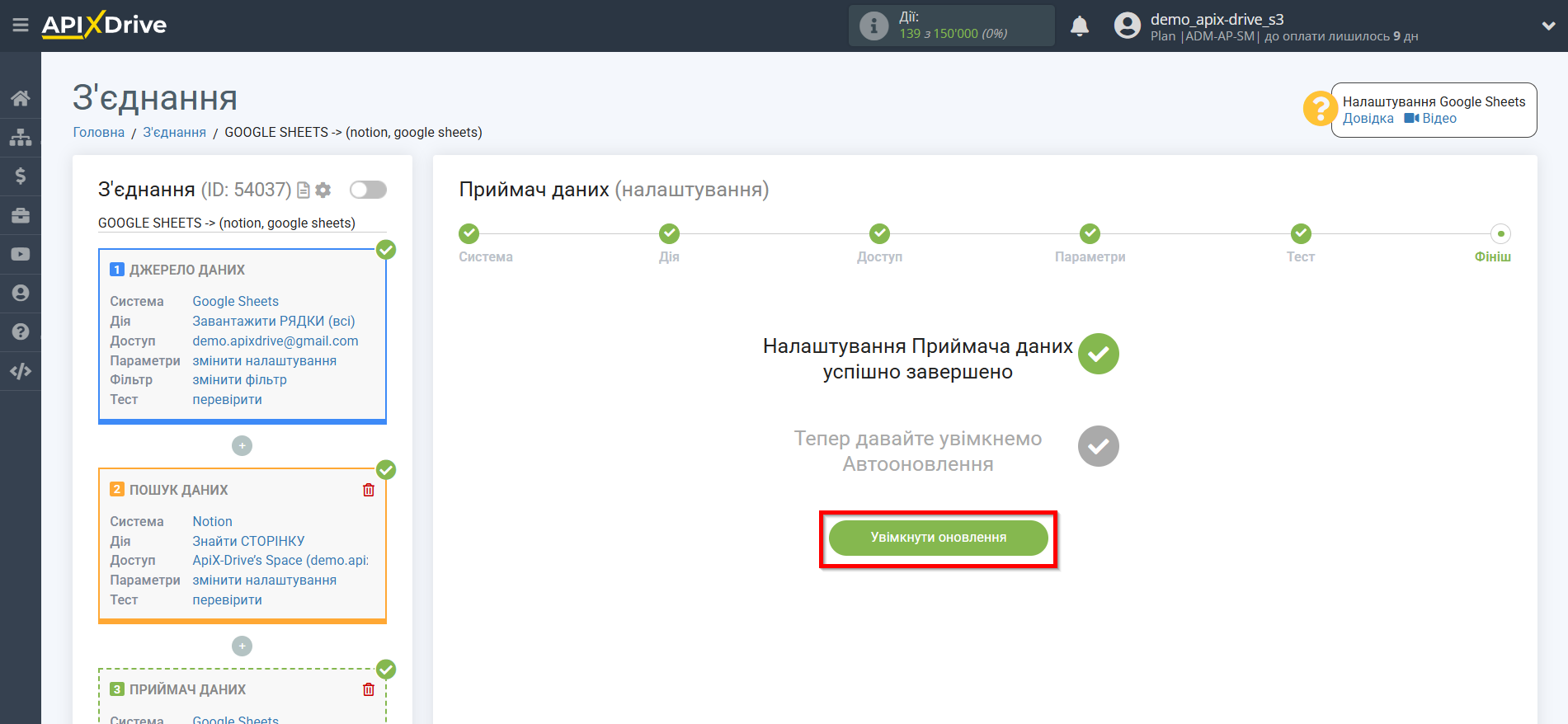Click the green success checkmark circle

1099,354
